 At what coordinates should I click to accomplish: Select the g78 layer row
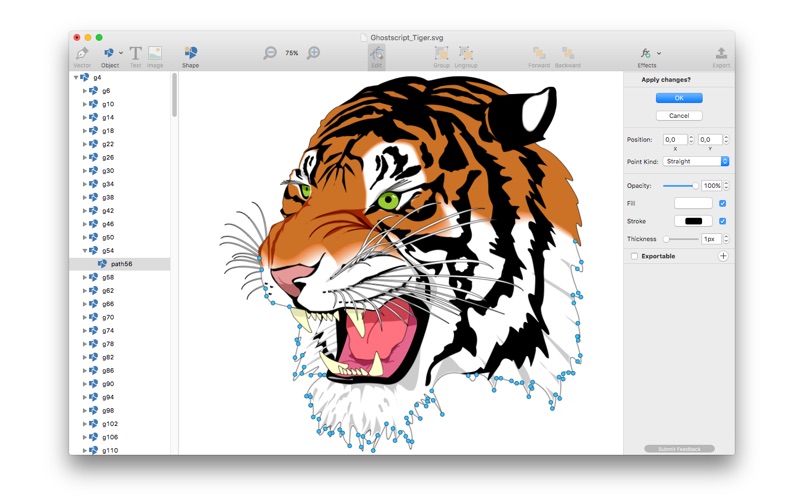[x=120, y=344]
